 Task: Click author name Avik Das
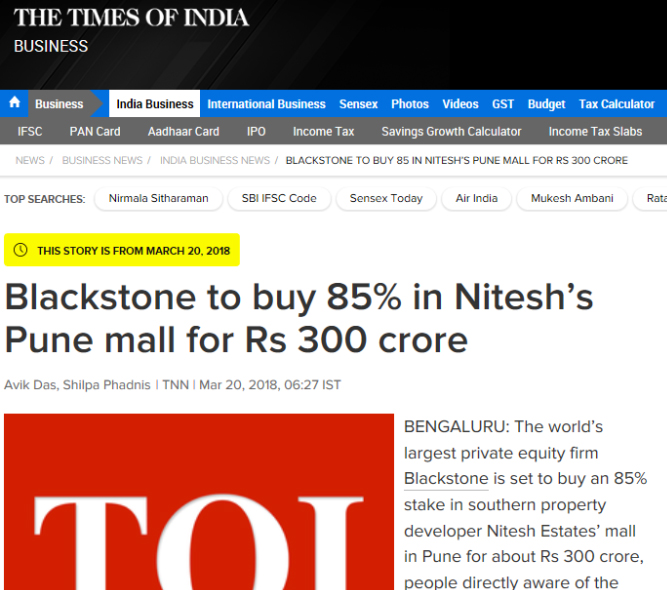30,385
